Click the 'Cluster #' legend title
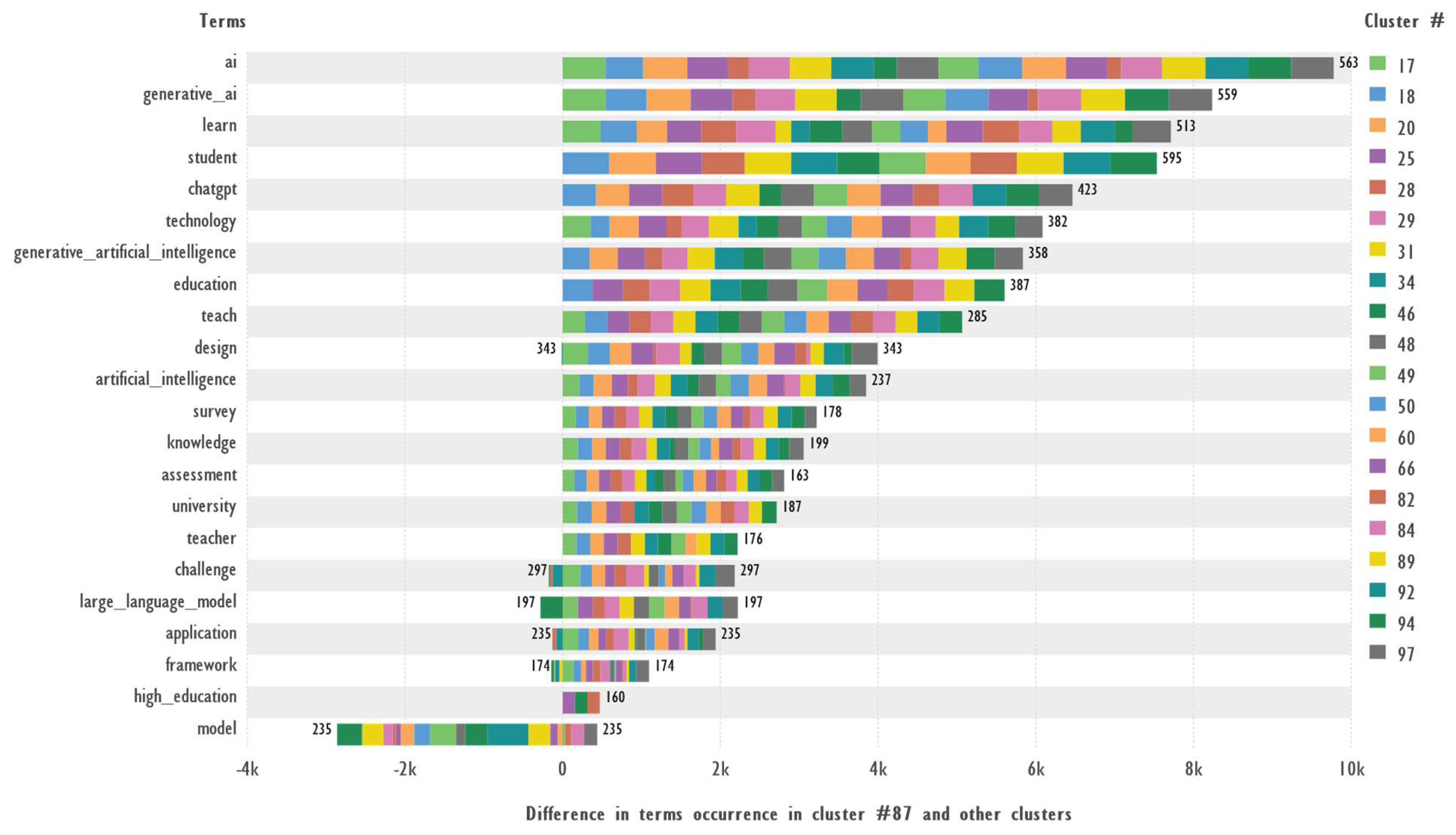 point(1403,21)
